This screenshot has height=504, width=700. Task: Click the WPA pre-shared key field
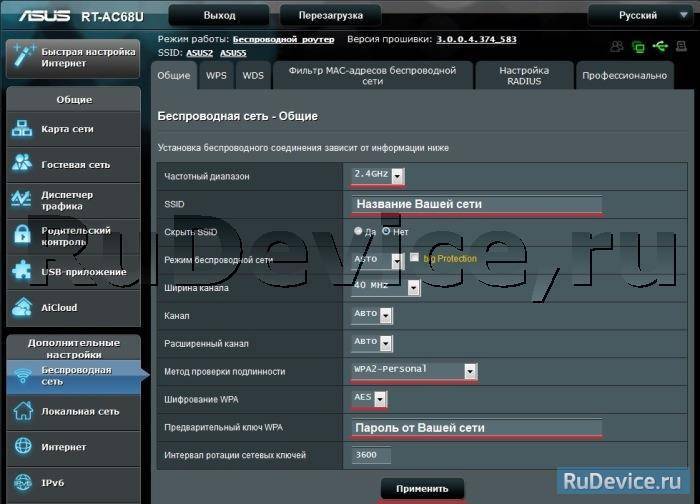click(x=477, y=428)
